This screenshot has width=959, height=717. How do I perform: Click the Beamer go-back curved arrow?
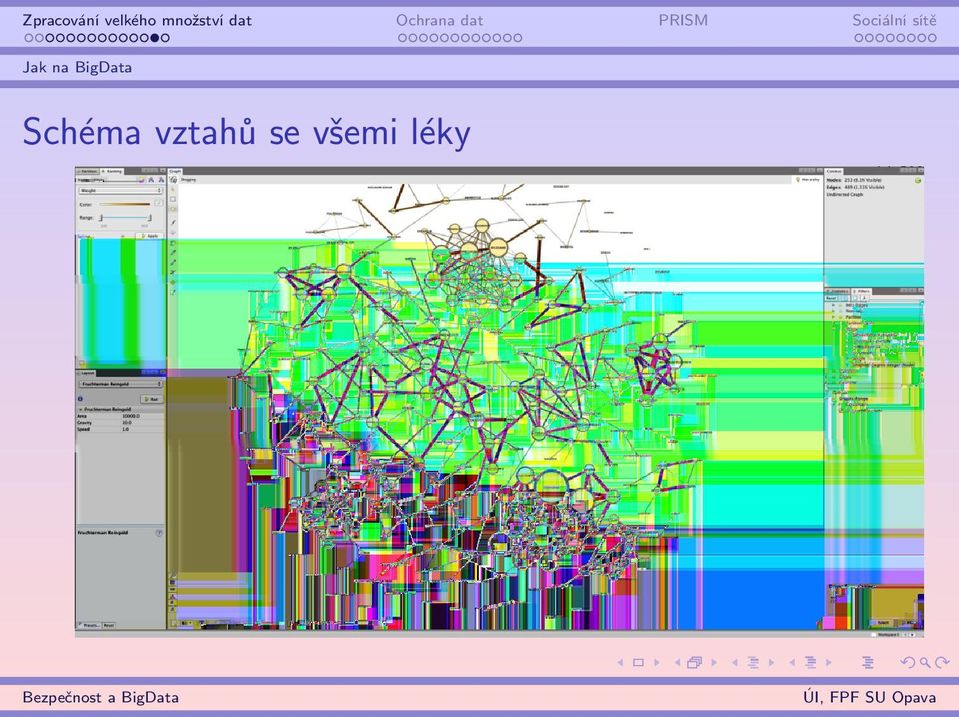click(x=908, y=663)
